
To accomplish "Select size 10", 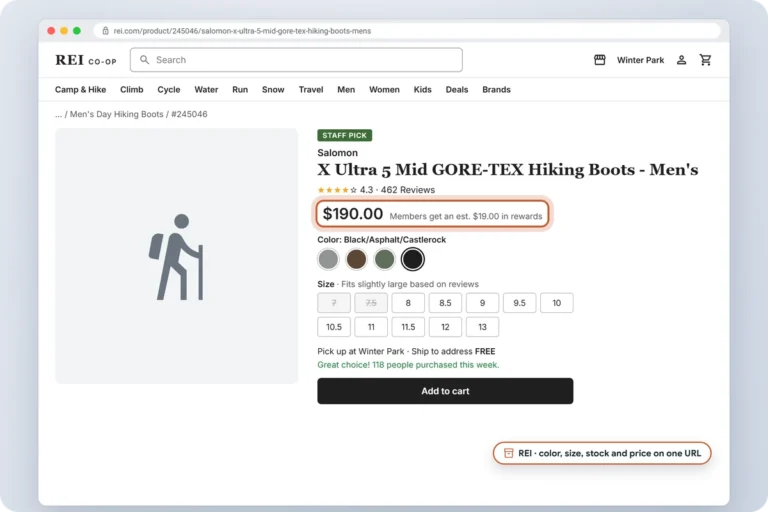I will click(x=557, y=303).
